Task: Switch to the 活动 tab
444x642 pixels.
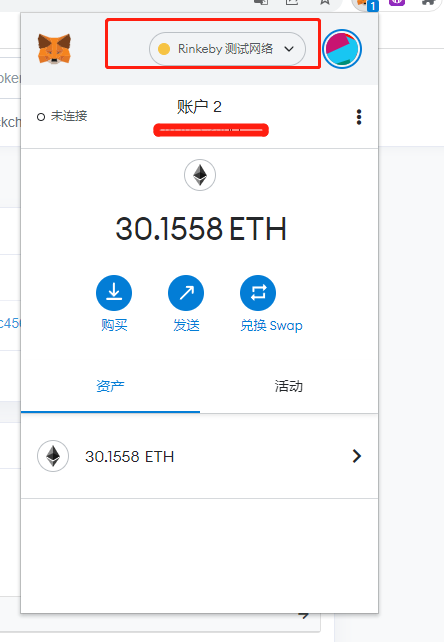Action: pos(289,386)
